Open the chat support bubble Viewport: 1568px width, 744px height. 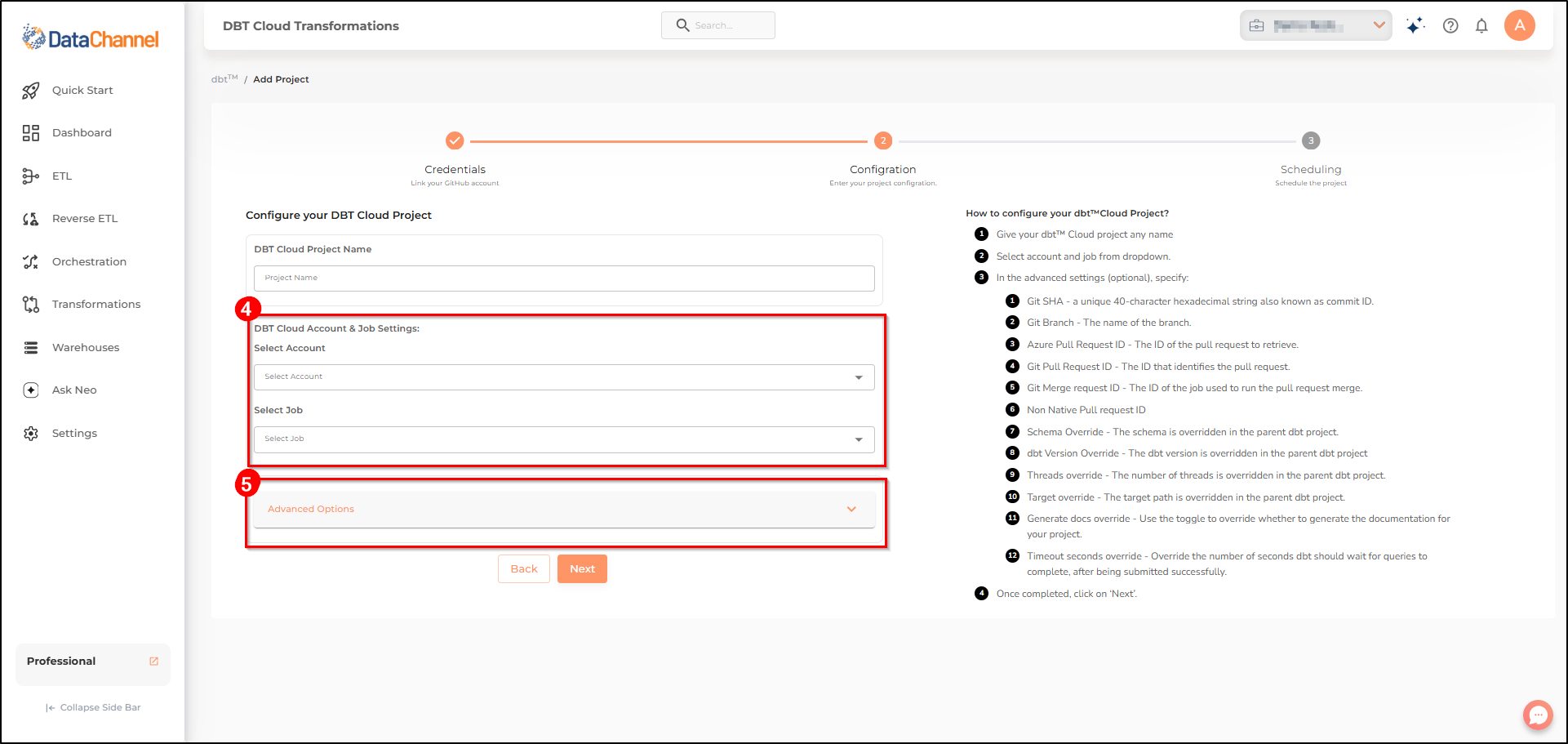1538,715
